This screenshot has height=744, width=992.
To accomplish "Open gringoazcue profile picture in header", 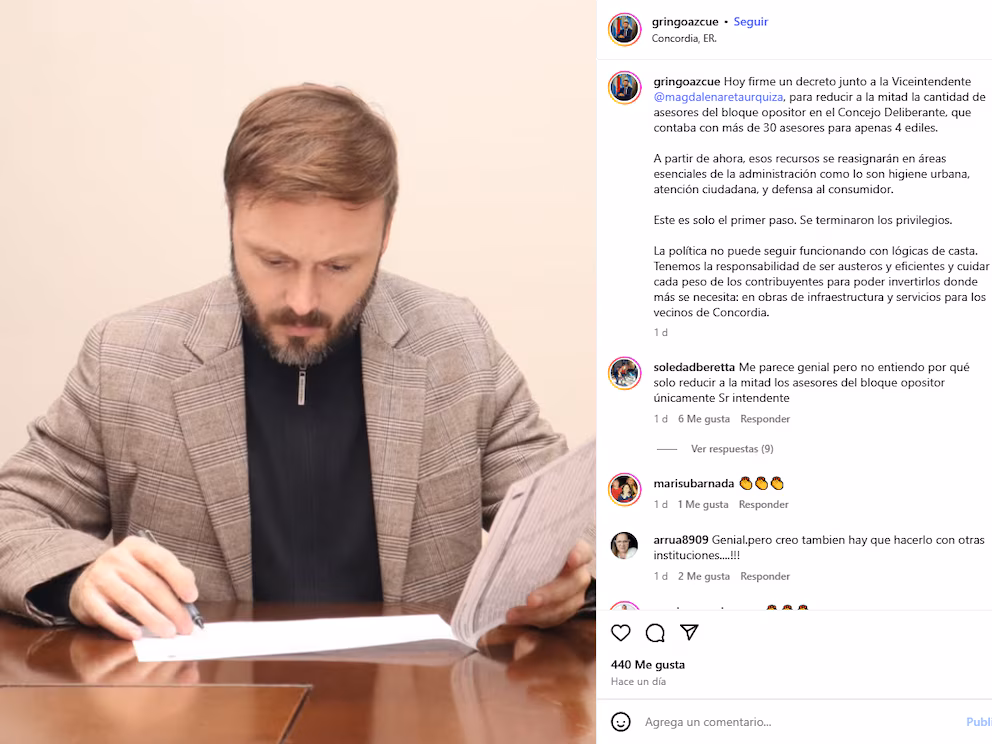I will coord(624,29).
